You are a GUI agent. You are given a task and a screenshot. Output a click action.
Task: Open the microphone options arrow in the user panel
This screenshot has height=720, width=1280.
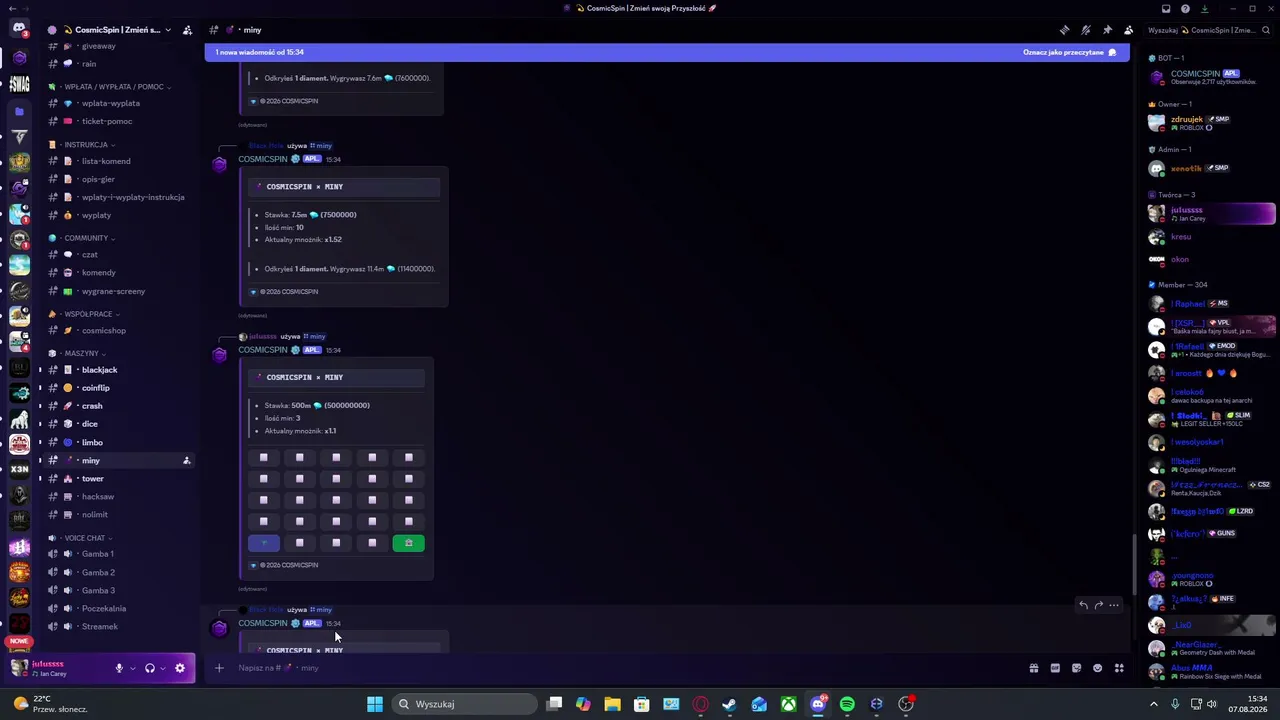(132, 668)
